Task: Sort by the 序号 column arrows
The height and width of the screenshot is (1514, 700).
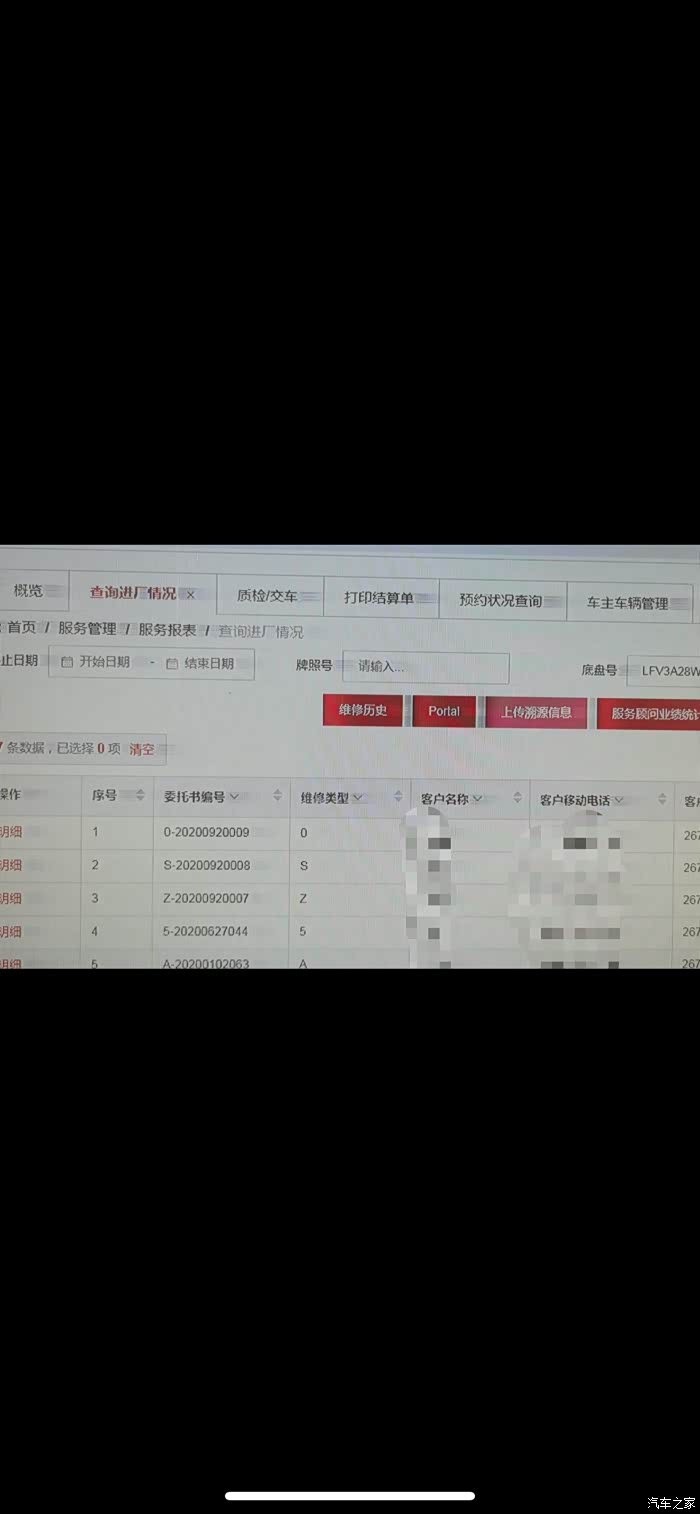Action: point(140,796)
